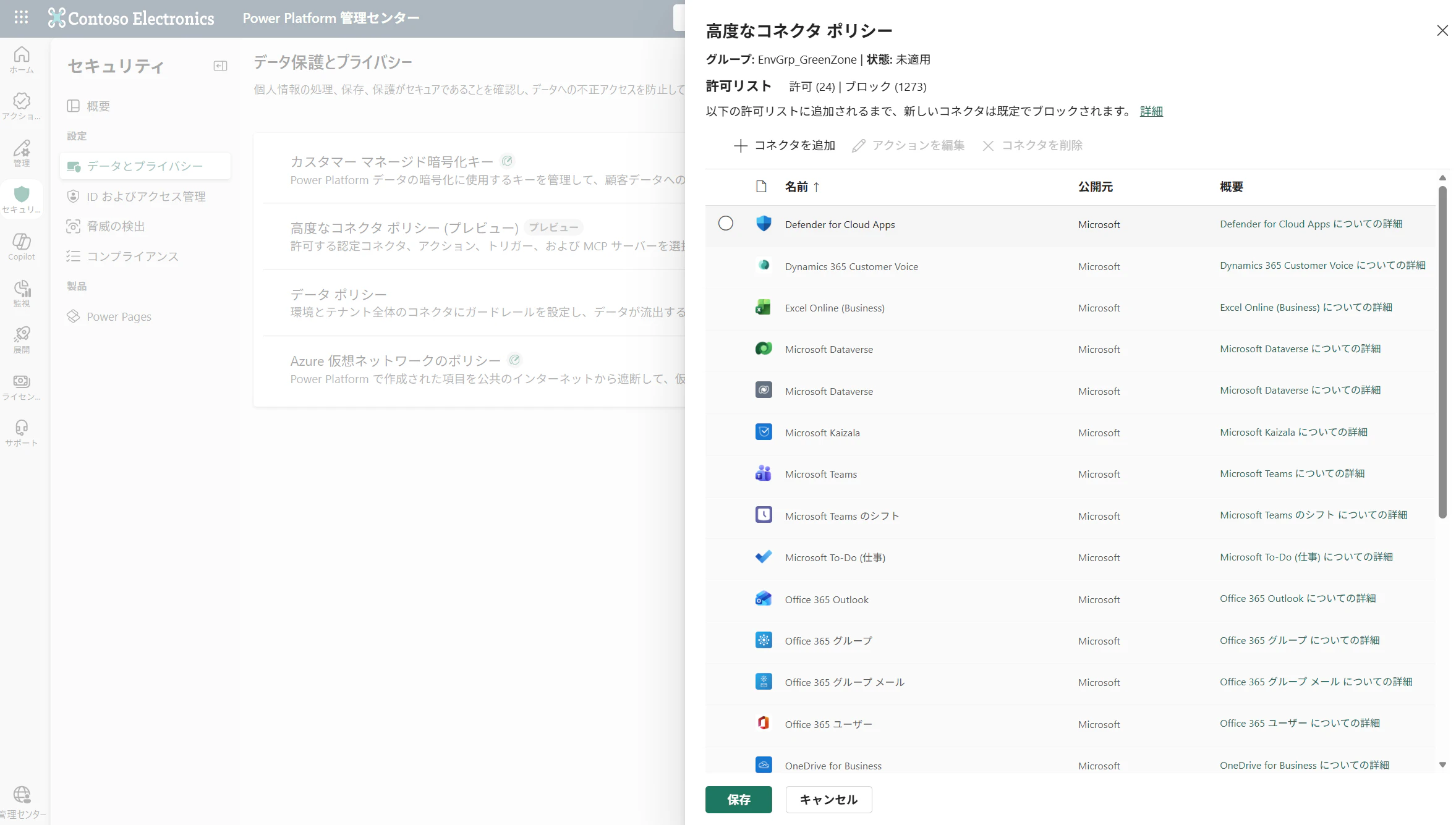1456x825 pixels.
Task: Open Microsoft To-Do (仕事) についての詳細 link
Action: [1306, 557]
